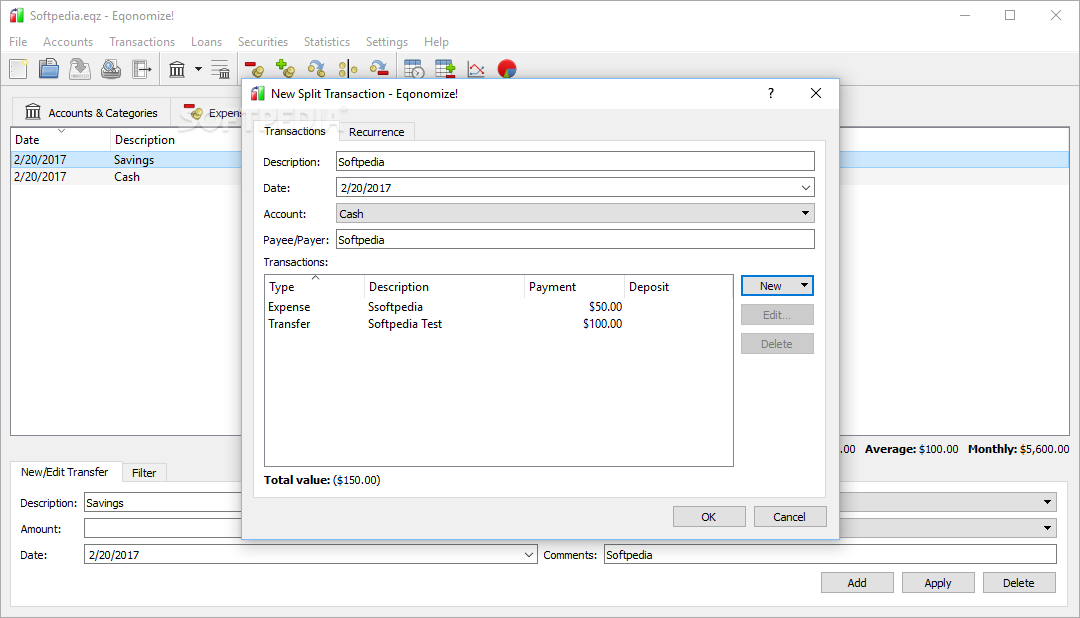Click the New account bank icon

[x=177, y=69]
